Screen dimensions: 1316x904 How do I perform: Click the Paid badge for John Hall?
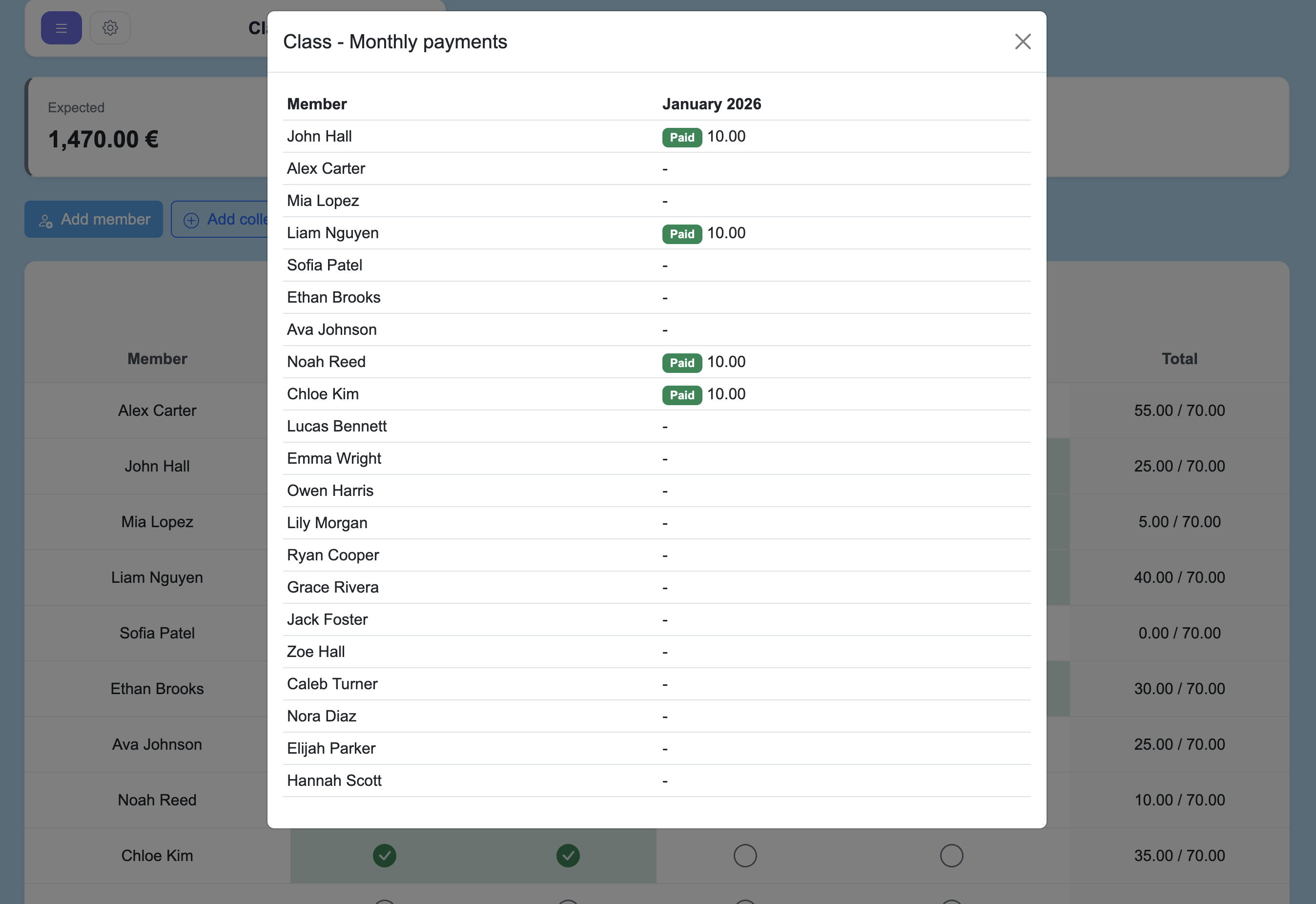click(x=682, y=137)
